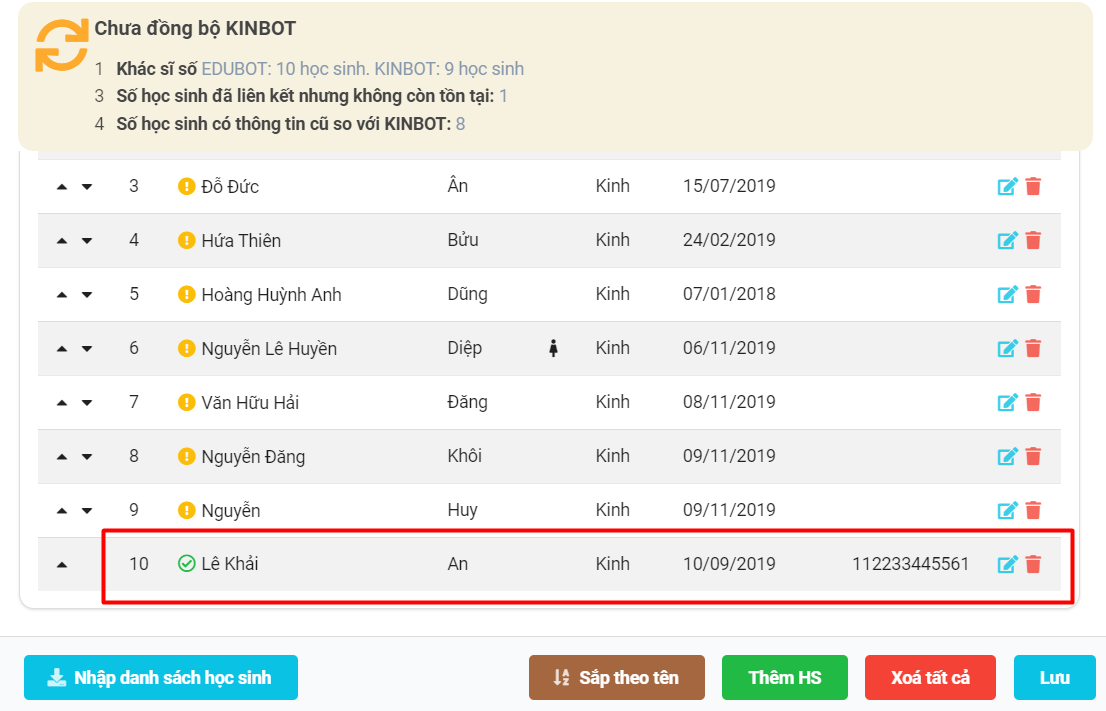Click the KINBOT sync refresh icon
1106x711 pixels.
tap(61, 45)
